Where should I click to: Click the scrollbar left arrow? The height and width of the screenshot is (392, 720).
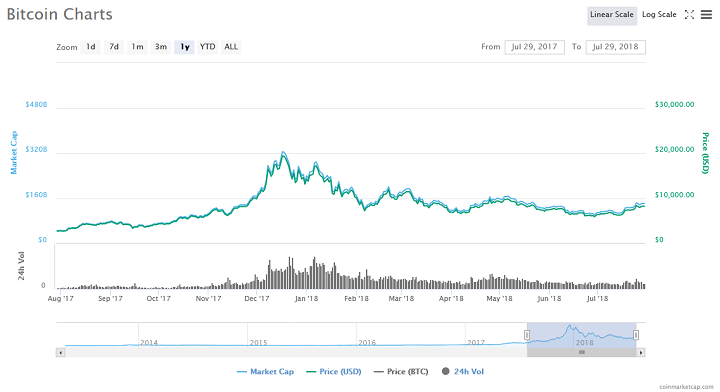click(x=61, y=353)
